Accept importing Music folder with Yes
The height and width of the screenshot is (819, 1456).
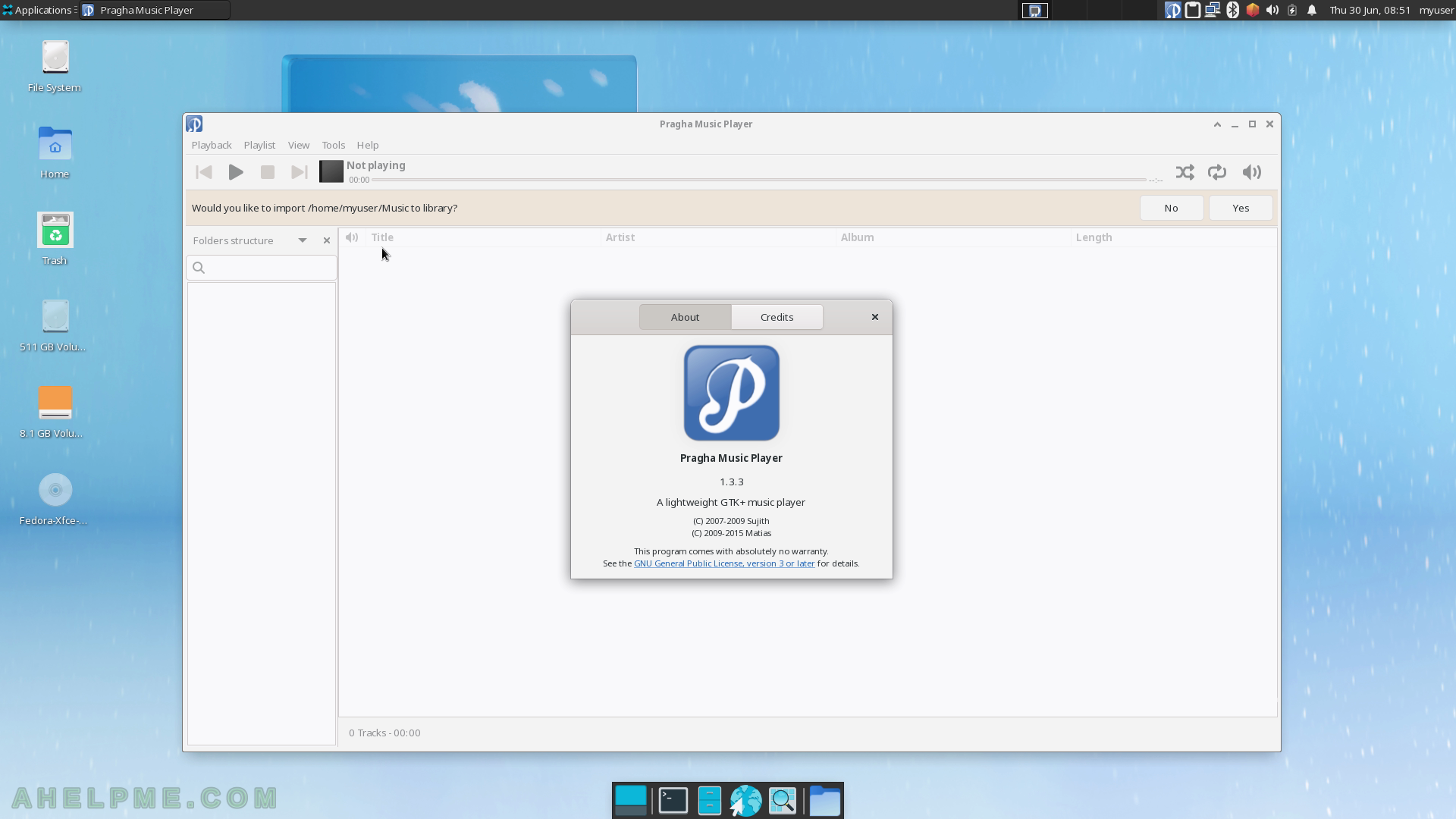pyautogui.click(x=1241, y=208)
